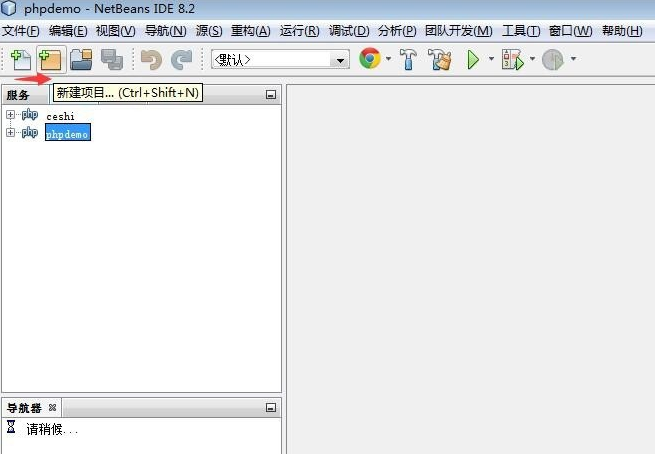Expand the phpdemo project node
Screen dimensions: 655x454
[x=10, y=132]
